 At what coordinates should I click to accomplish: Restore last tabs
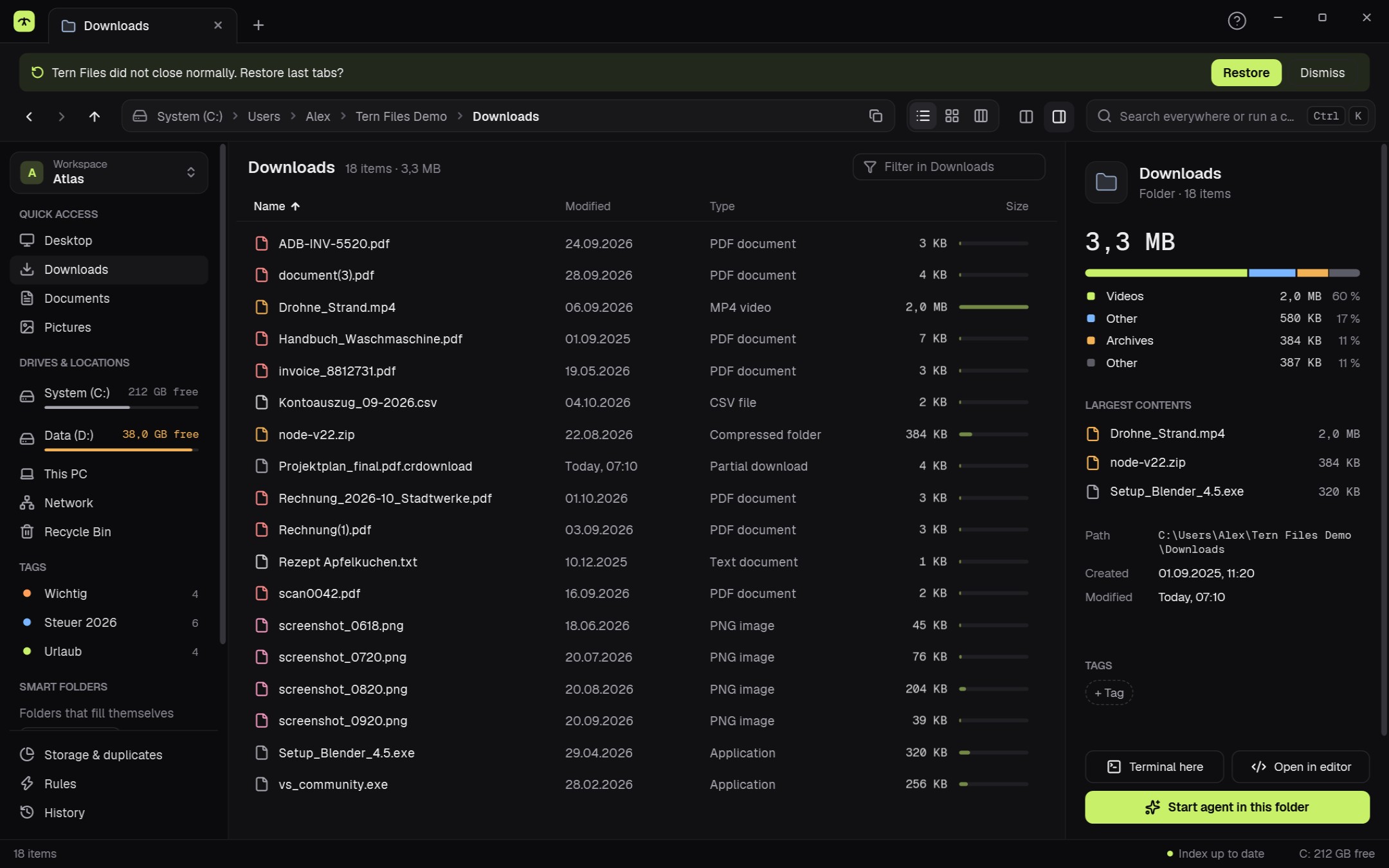coord(1246,73)
